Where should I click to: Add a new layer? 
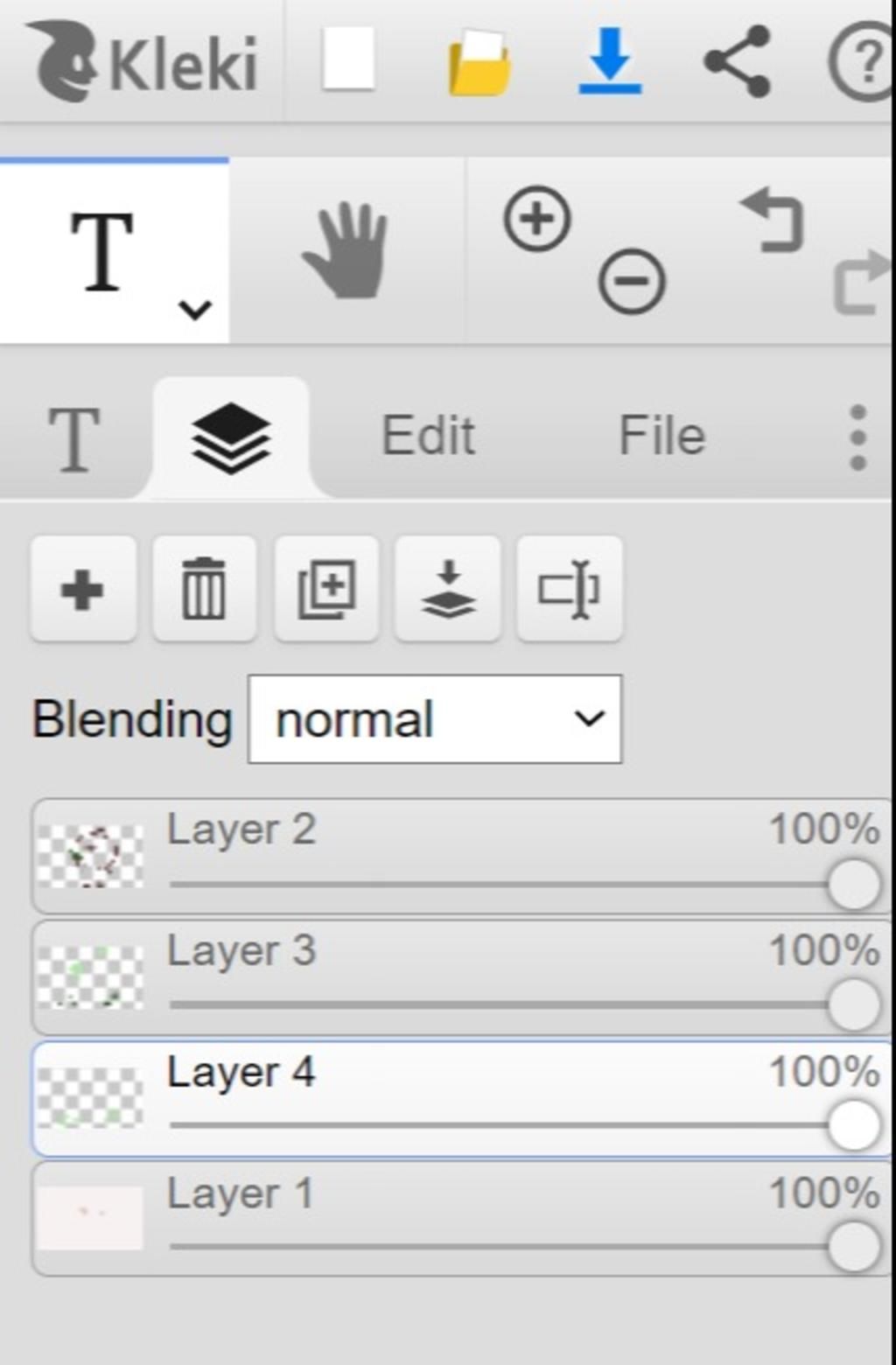coord(83,589)
